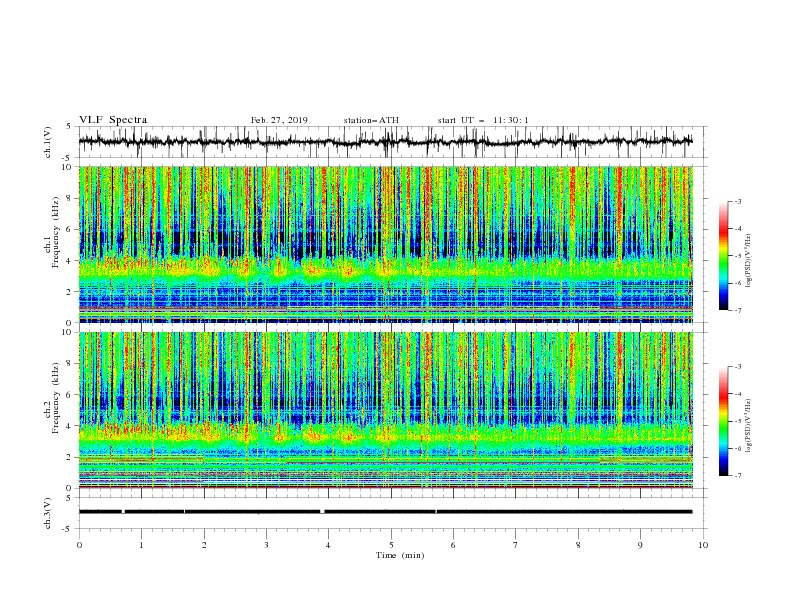Click time axis tick label '5'
Screen dimensions: 792x612
tap(391, 545)
